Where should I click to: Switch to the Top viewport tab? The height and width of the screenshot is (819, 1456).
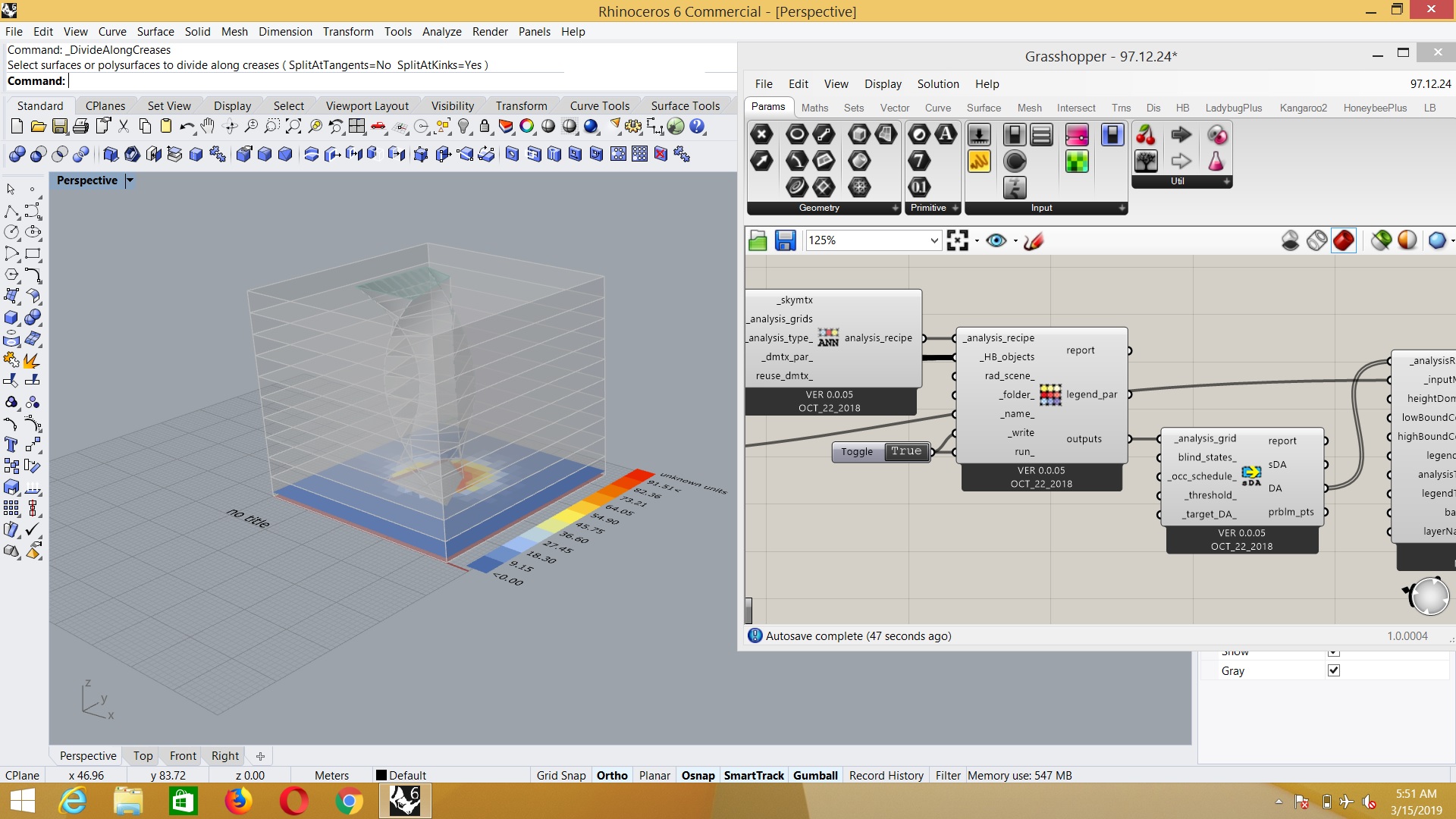point(143,755)
